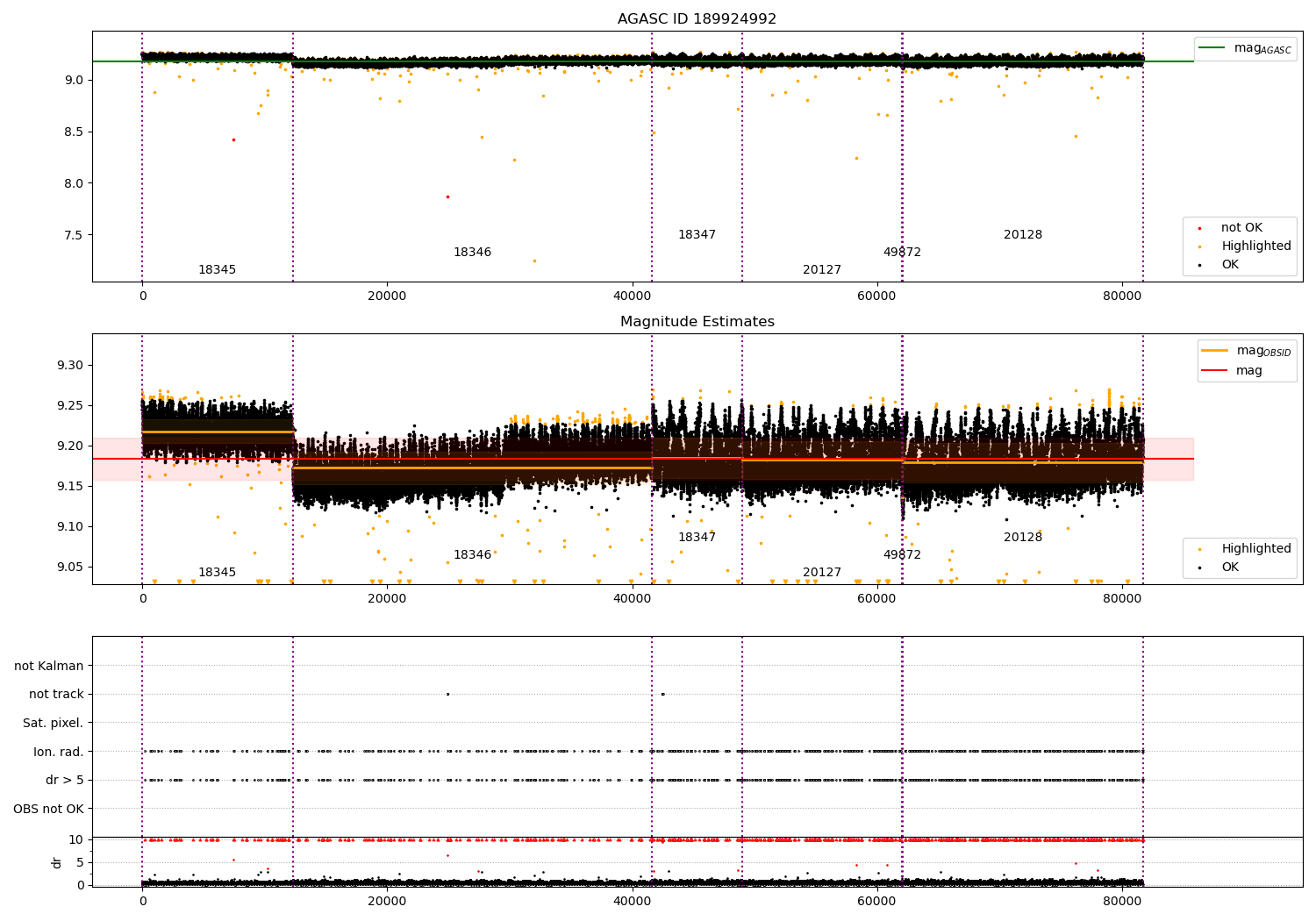
Task: Click OBSID label 20128 in Magnitude Estimates plot
Action: 1023,538
